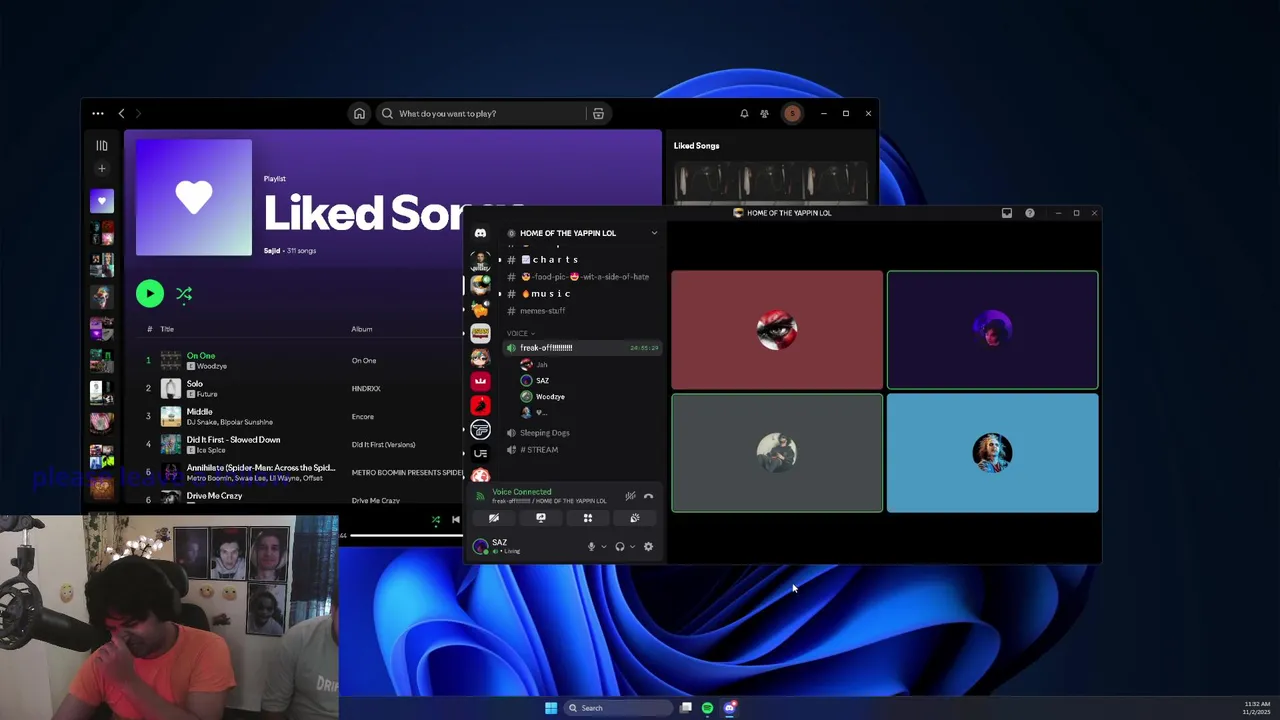Sort Spotify tracks by Title column header
Viewport: 1280px width, 720px height.
click(x=167, y=329)
